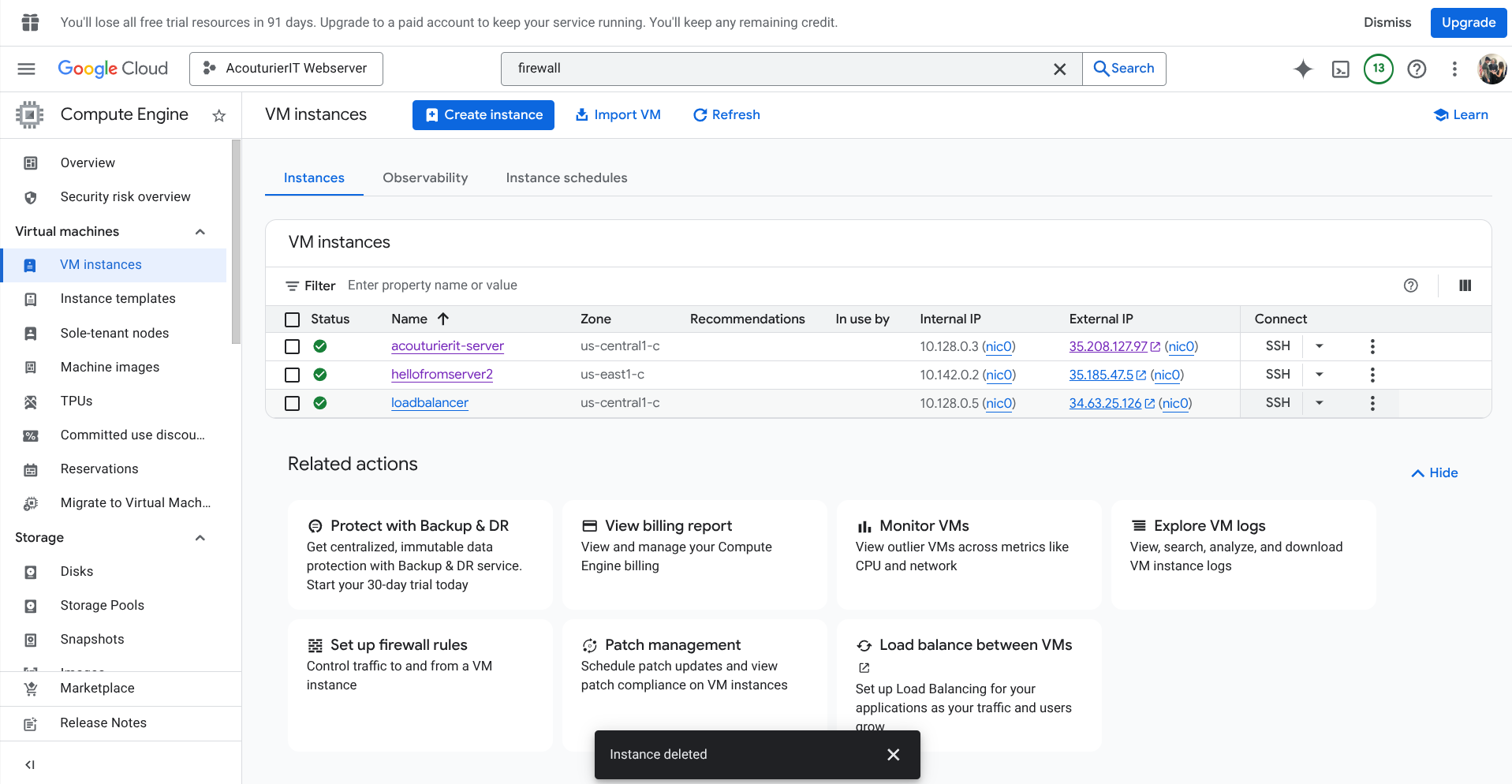Viewport: 1512px width, 784px height.
Task: Open the Instance schedules tab
Action: [x=566, y=177]
